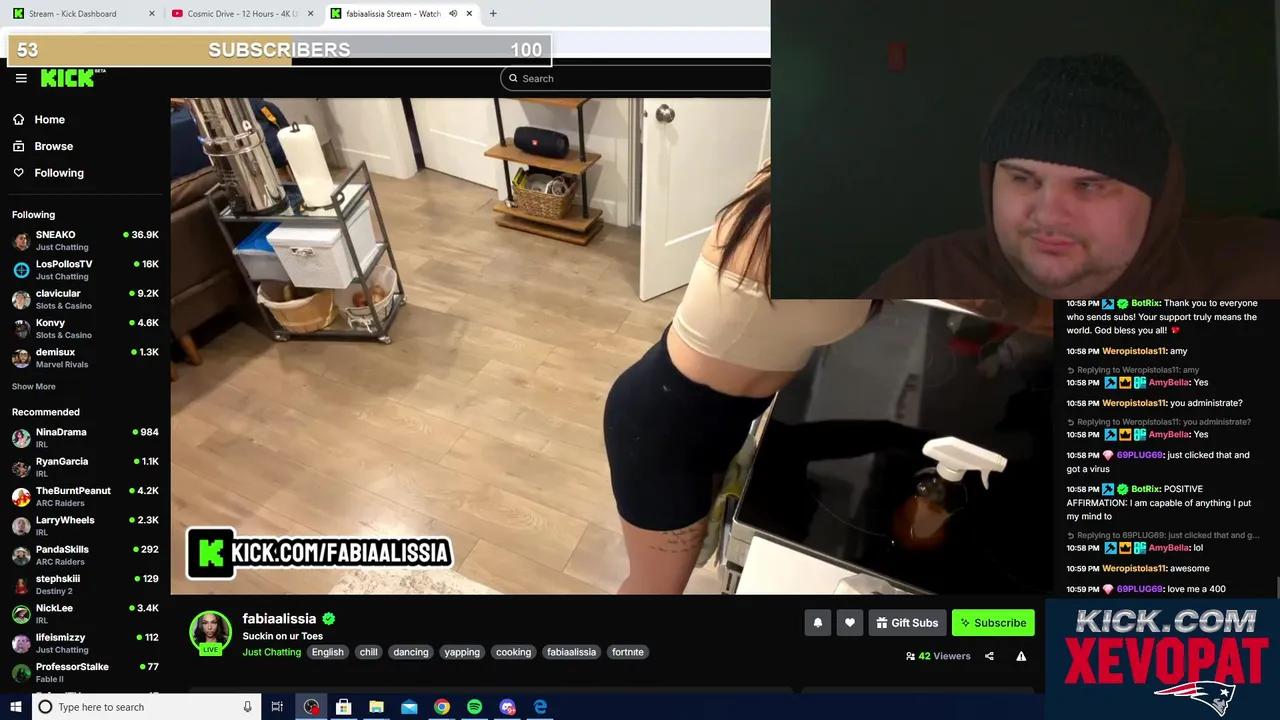
Task: Open Discord from the taskbar
Action: tap(507, 707)
